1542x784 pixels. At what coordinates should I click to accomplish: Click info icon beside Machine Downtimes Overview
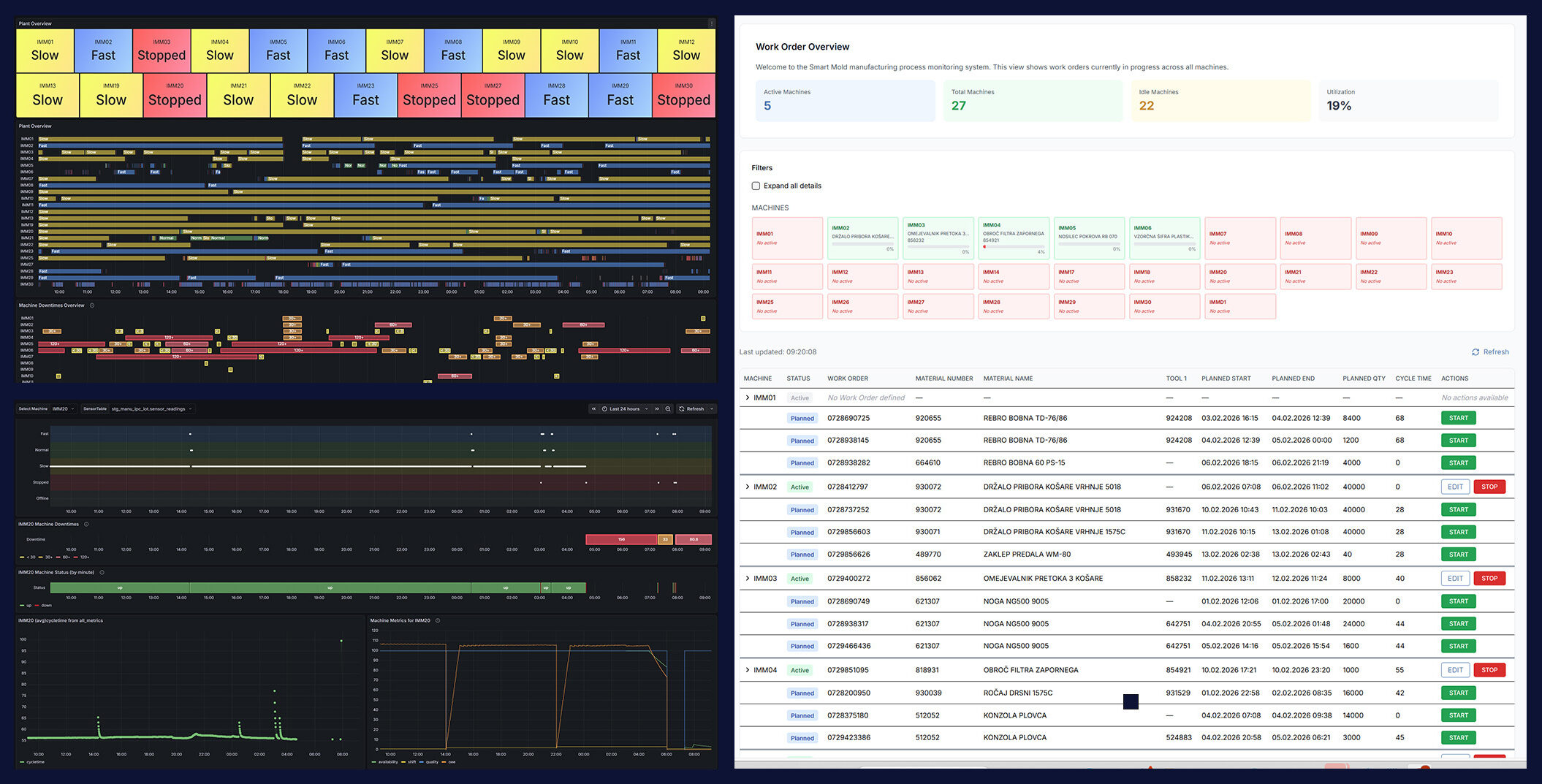tap(92, 305)
